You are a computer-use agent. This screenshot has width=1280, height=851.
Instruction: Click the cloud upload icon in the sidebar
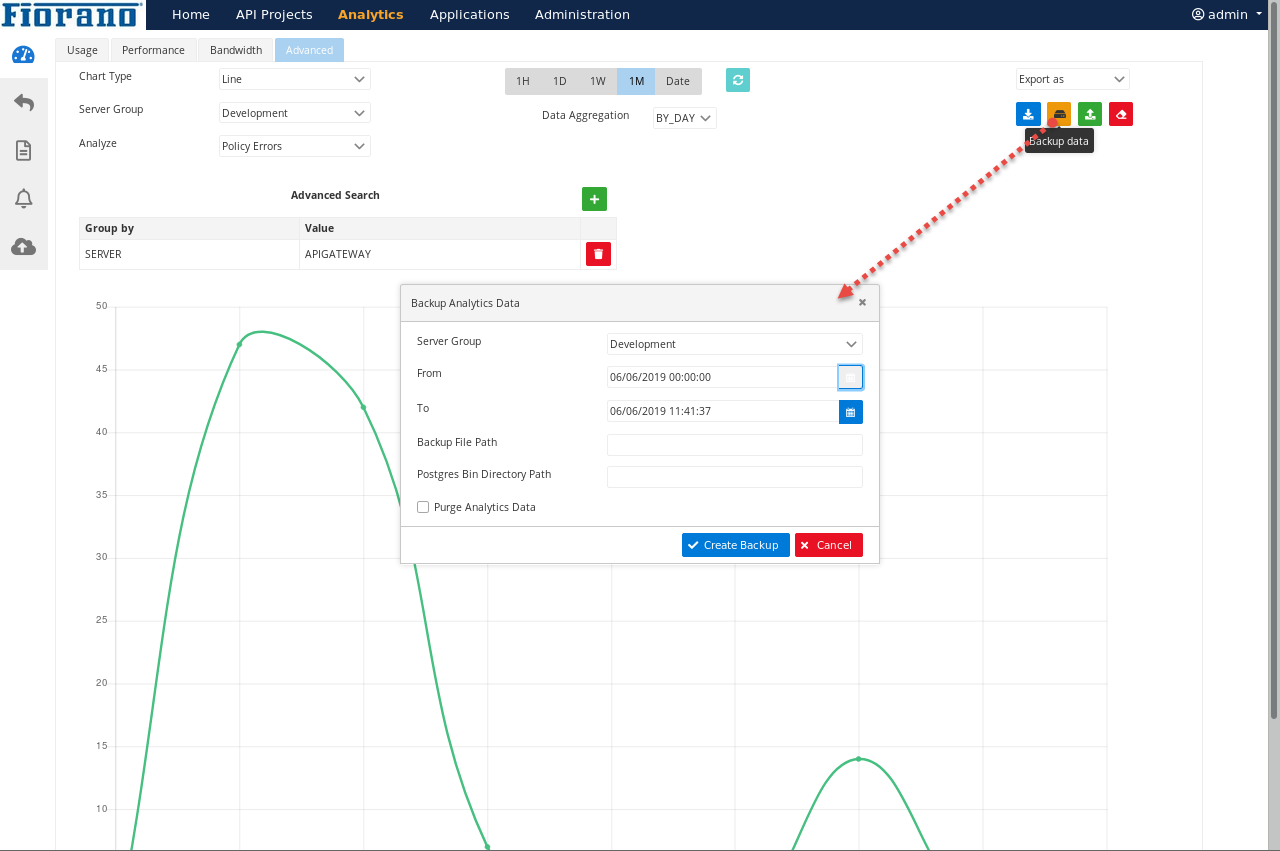(x=24, y=246)
